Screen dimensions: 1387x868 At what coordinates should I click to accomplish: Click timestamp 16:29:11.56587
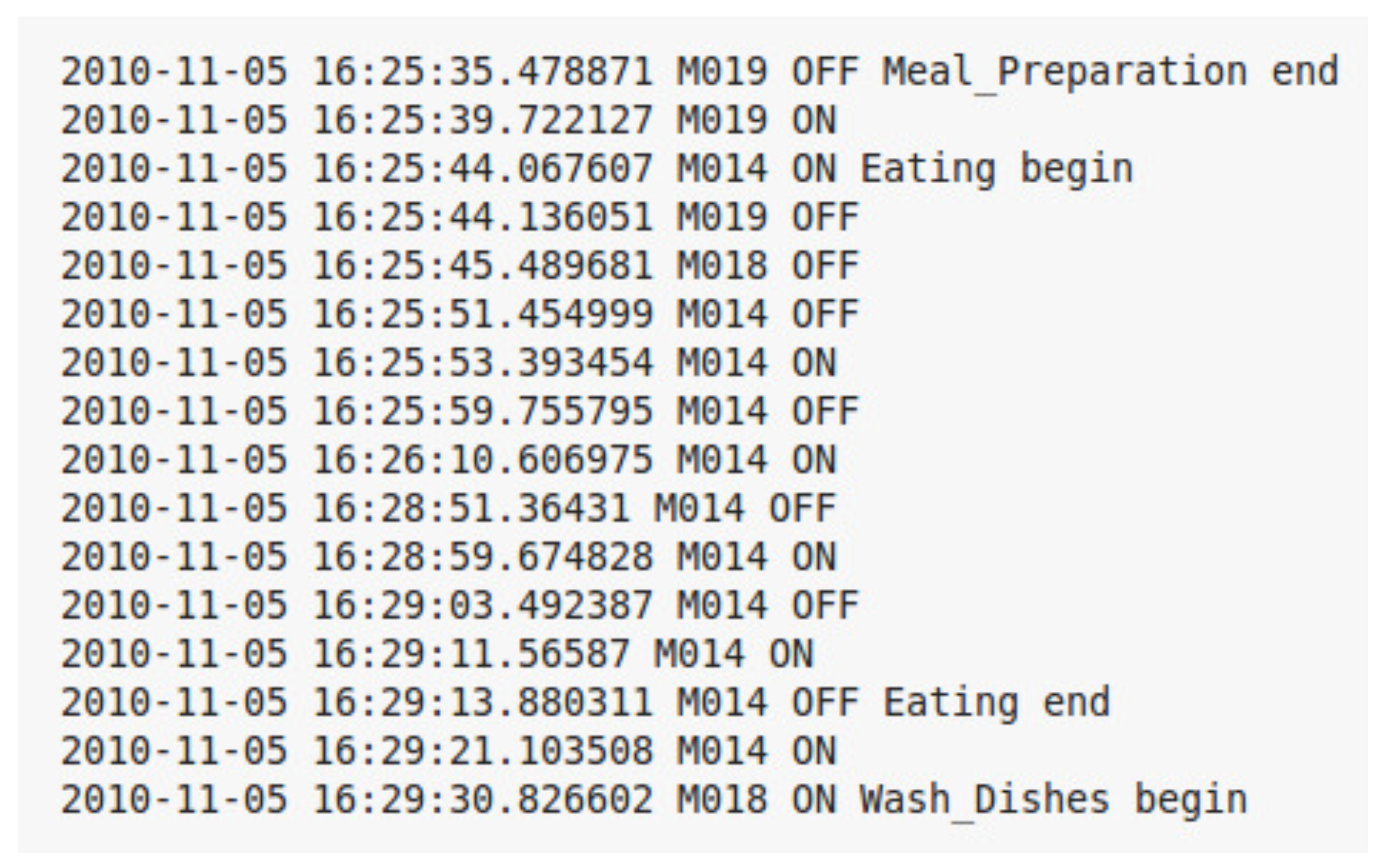click(x=471, y=655)
